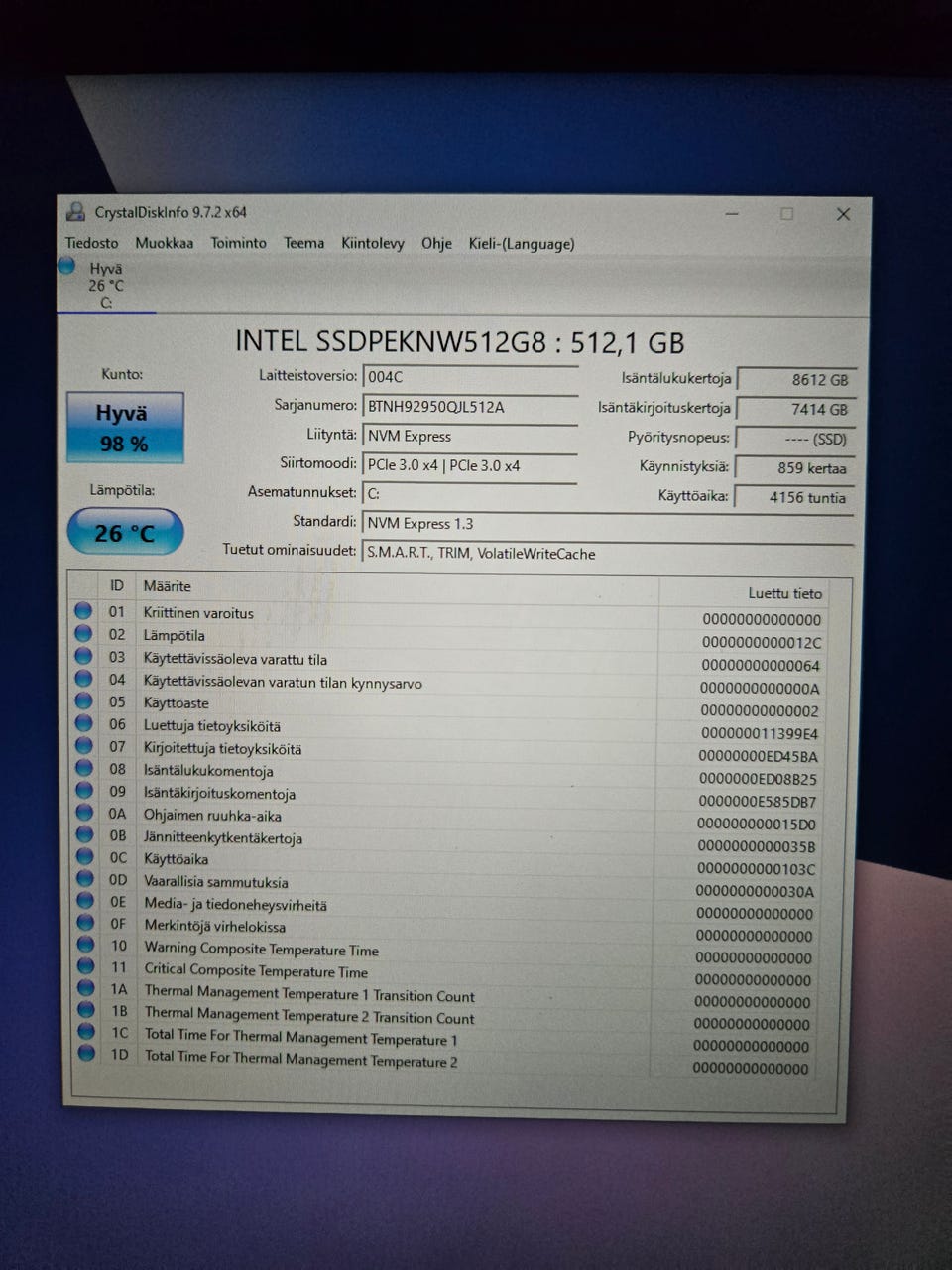Click the status orb for Isäntäkirjoituskomentoja
Image resolution: width=952 pixels, height=1270 pixels.
click(84, 792)
